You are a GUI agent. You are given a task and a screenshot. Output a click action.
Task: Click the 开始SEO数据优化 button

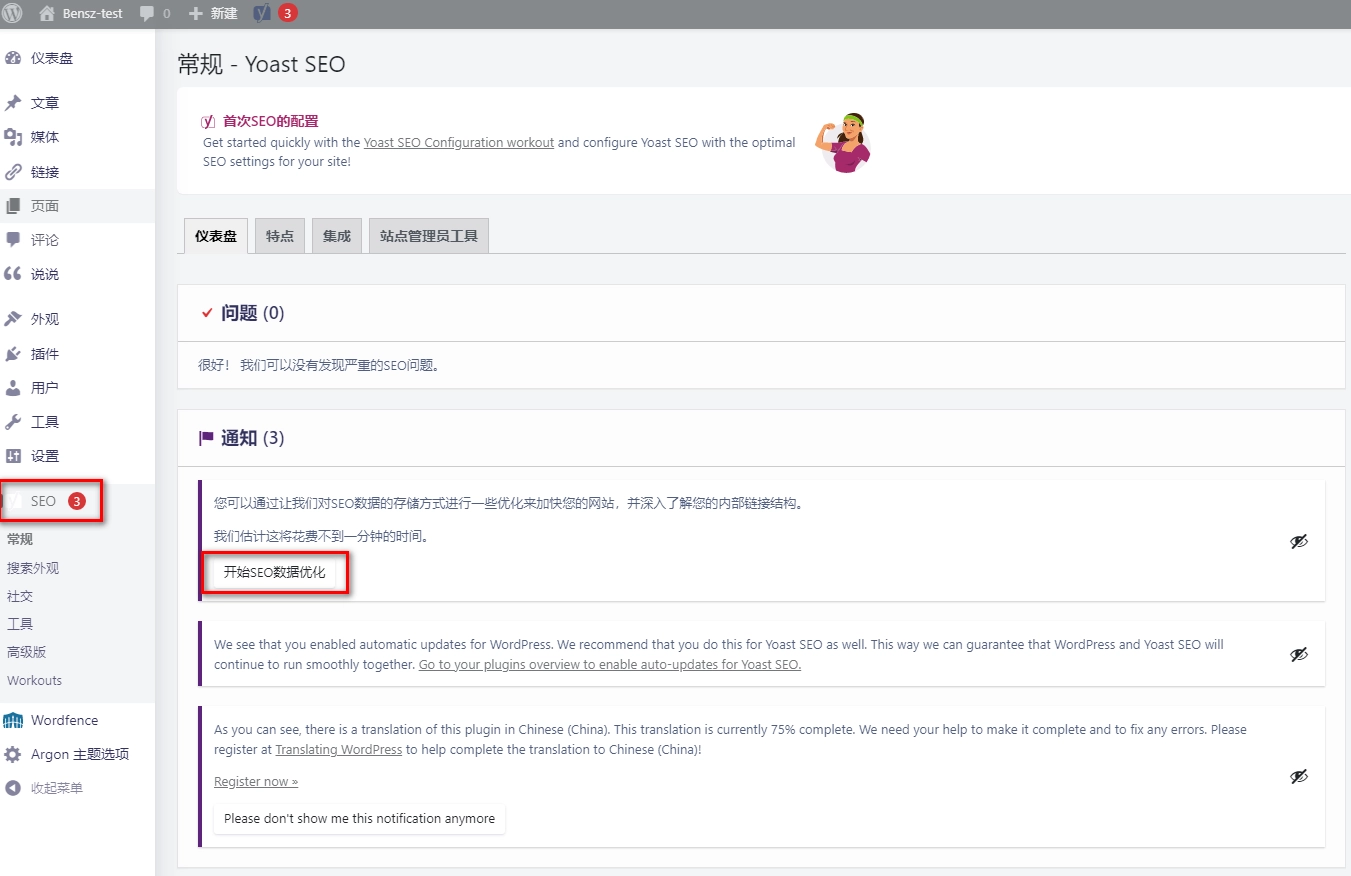coord(275,573)
